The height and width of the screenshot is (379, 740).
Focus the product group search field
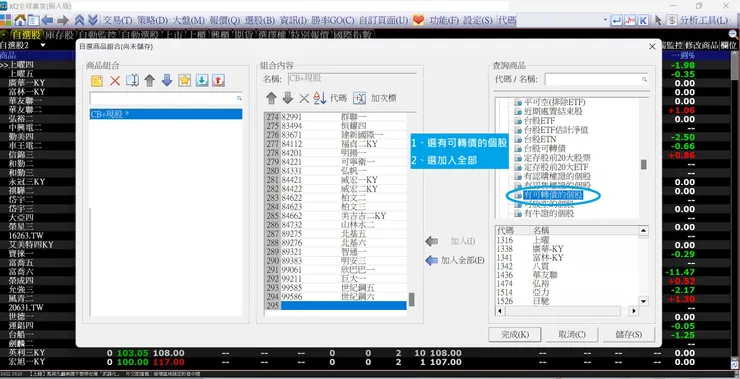(x=166, y=98)
